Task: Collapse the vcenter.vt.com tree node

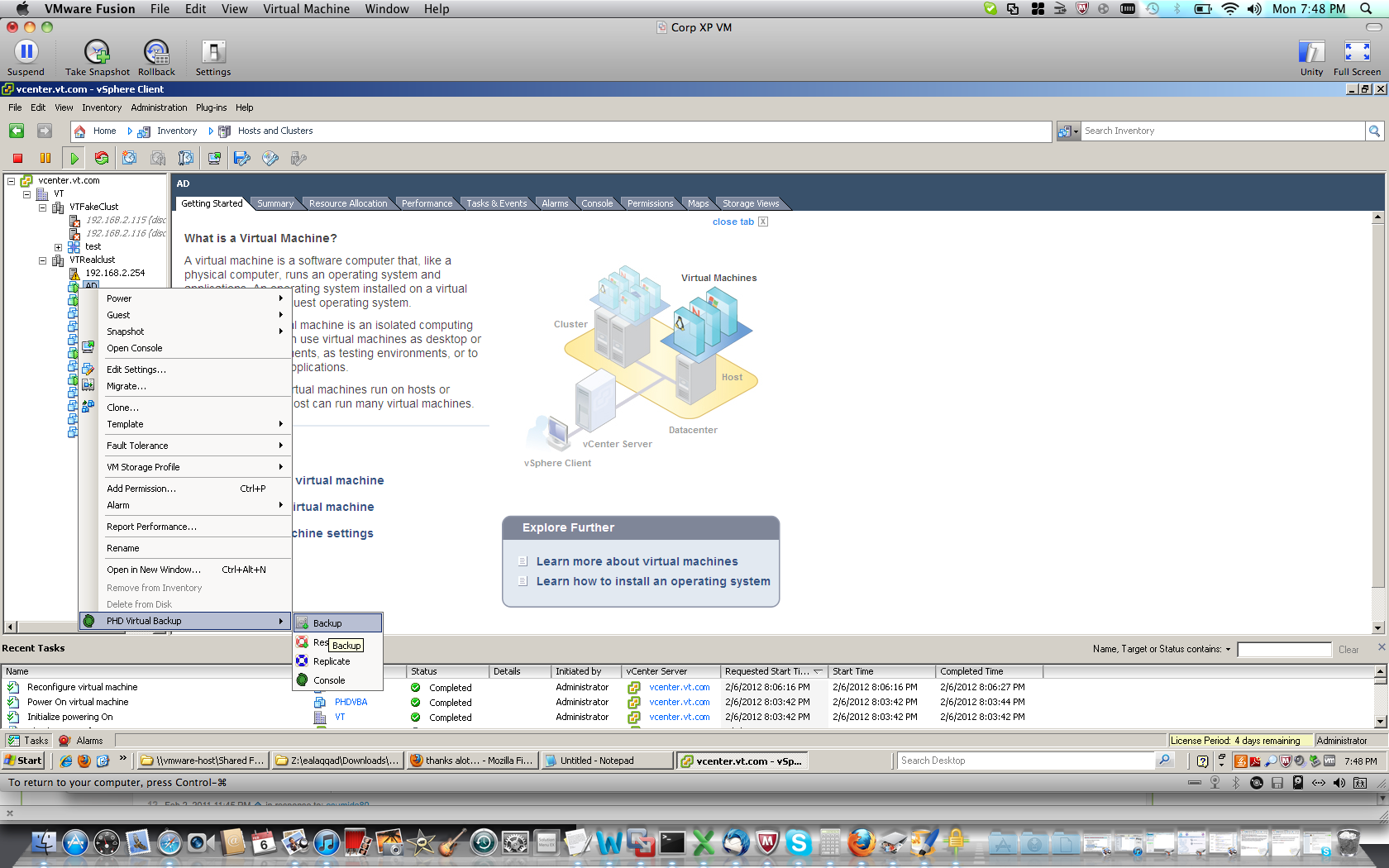Action: pyautogui.click(x=12, y=180)
